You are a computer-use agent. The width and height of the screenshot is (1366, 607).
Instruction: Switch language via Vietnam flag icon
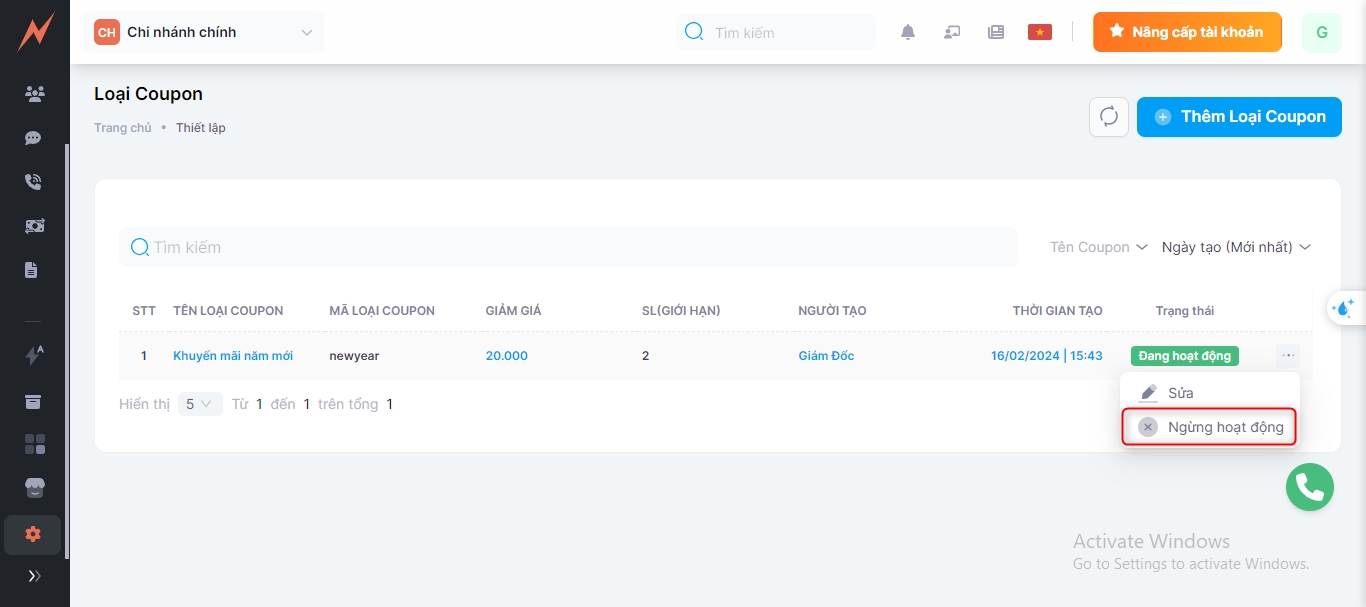(x=1040, y=32)
